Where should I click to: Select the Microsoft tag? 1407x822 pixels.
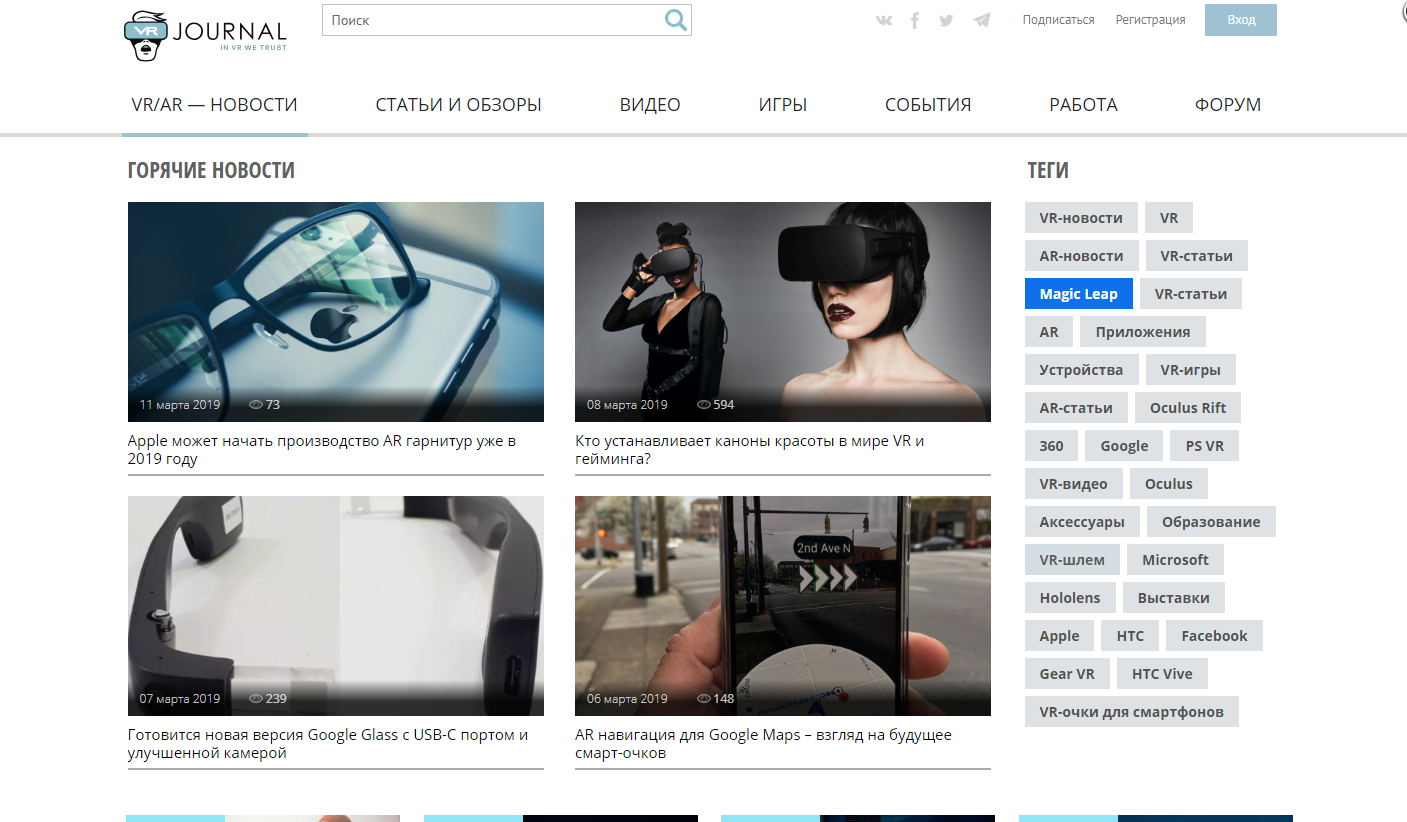coord(1176,560)
